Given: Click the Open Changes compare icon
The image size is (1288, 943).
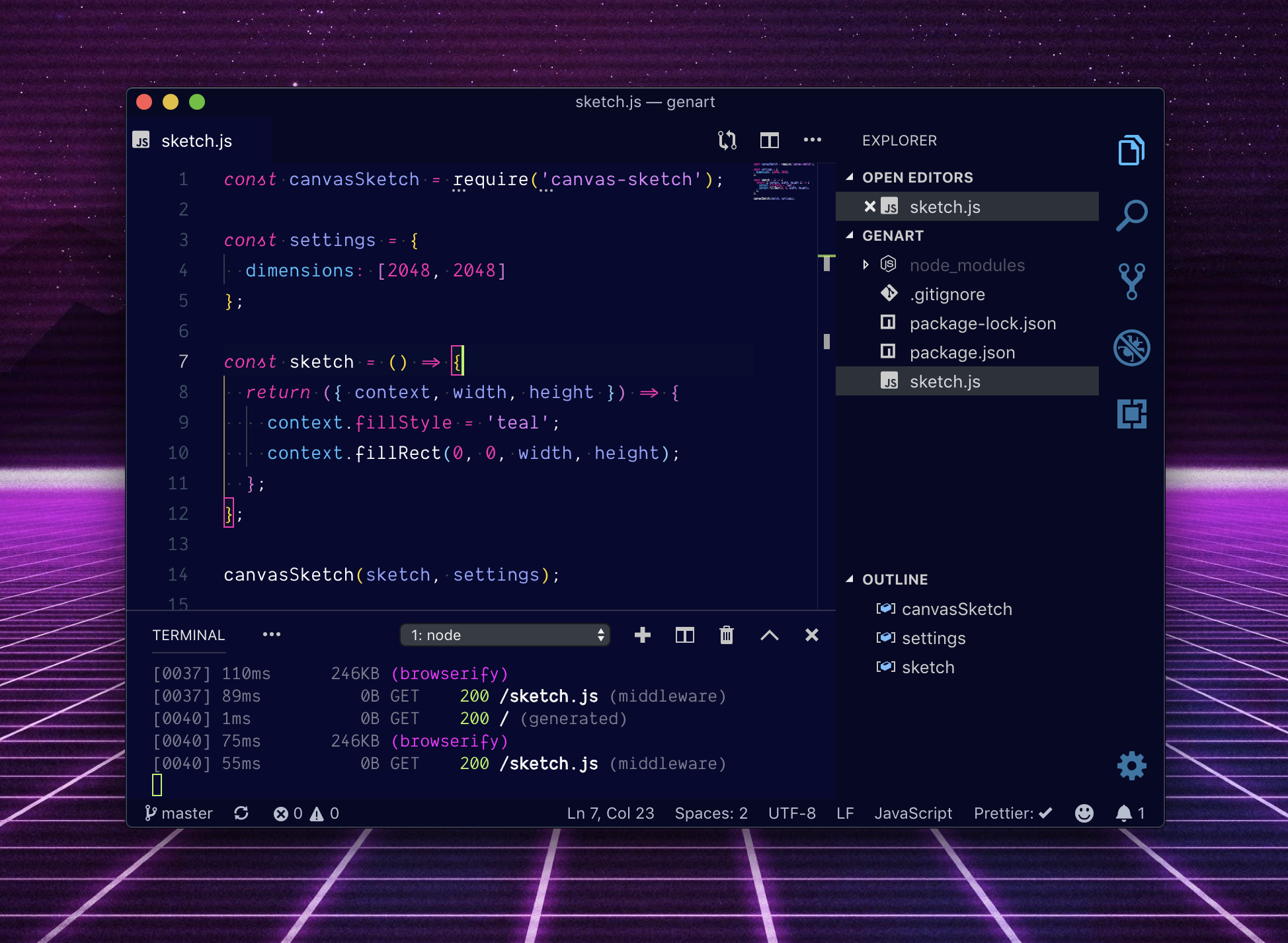Looking at the screenshot, I should click(727, 140).
